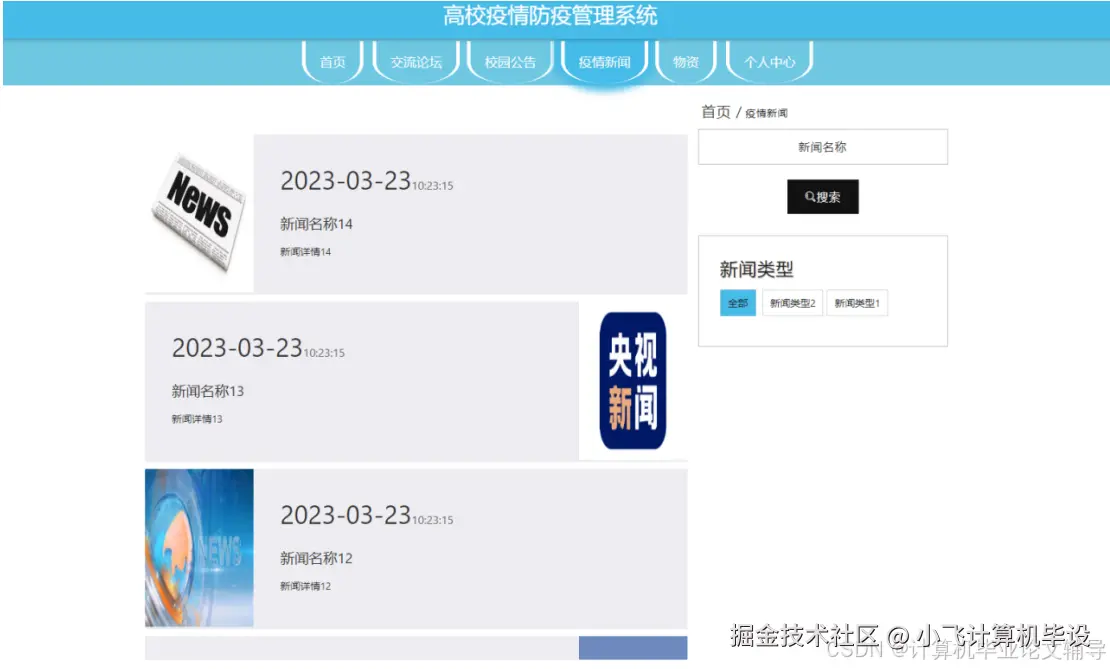Click the 搜索 search button
Viewport: 1110px width, 669px height.
tap(823, 196)
